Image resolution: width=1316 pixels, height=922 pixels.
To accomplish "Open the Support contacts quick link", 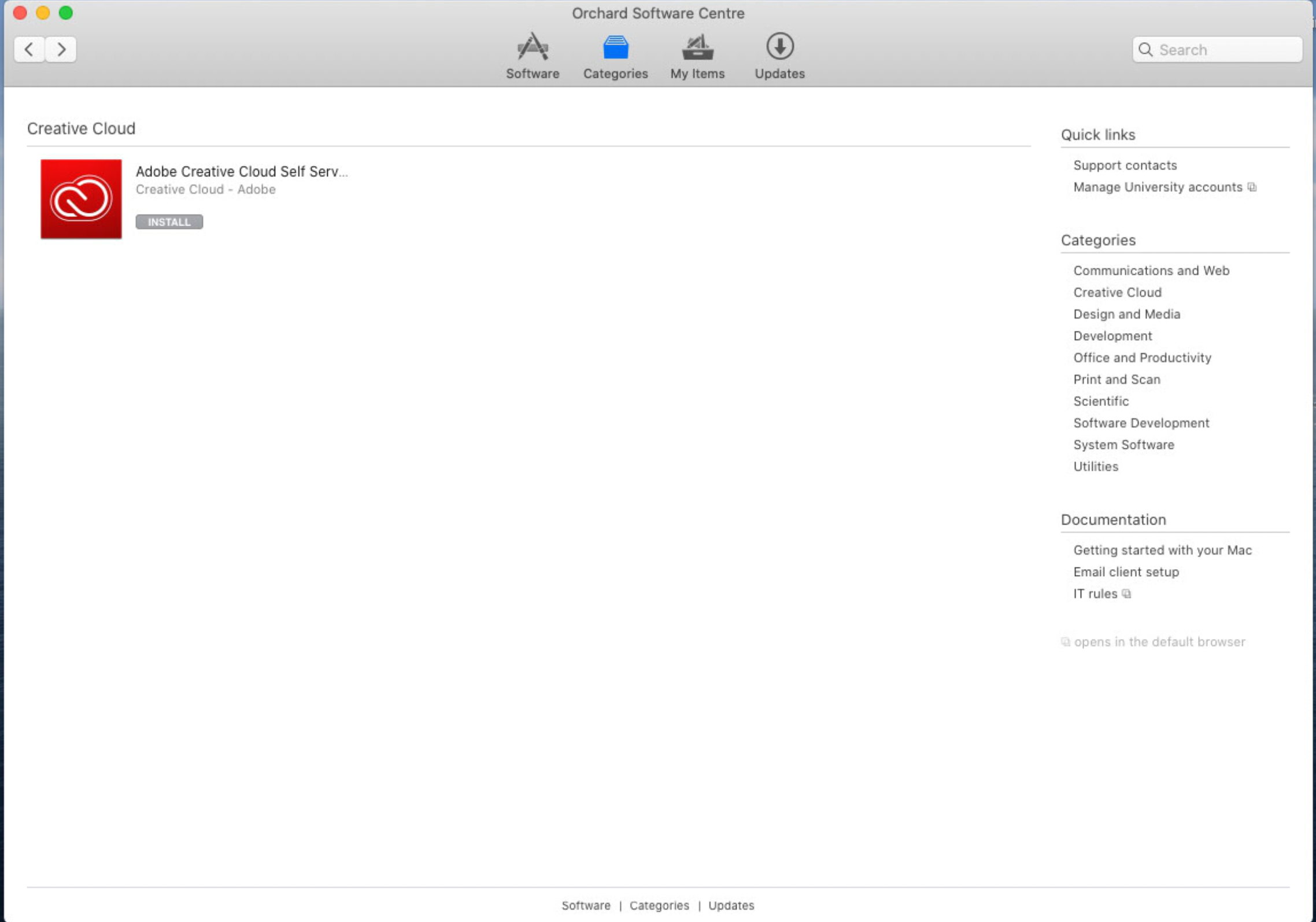I will point(1125,165).
